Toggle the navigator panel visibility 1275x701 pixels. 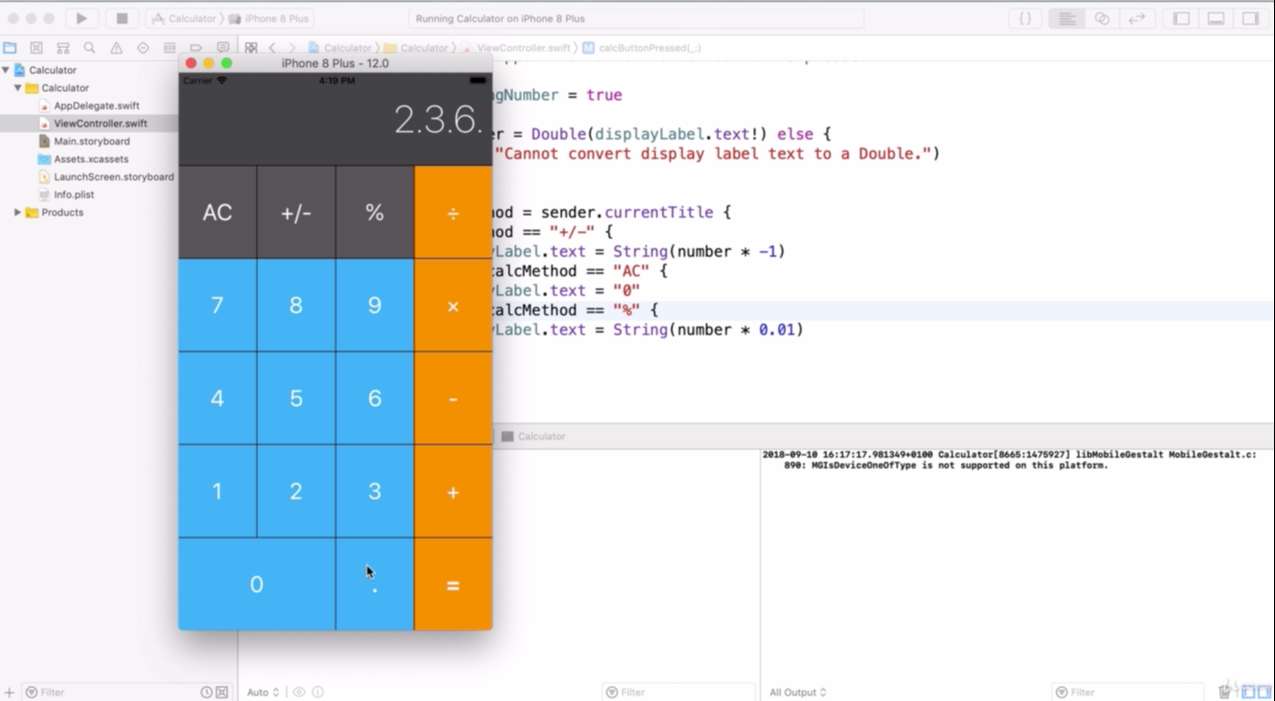pos(1181,18)
